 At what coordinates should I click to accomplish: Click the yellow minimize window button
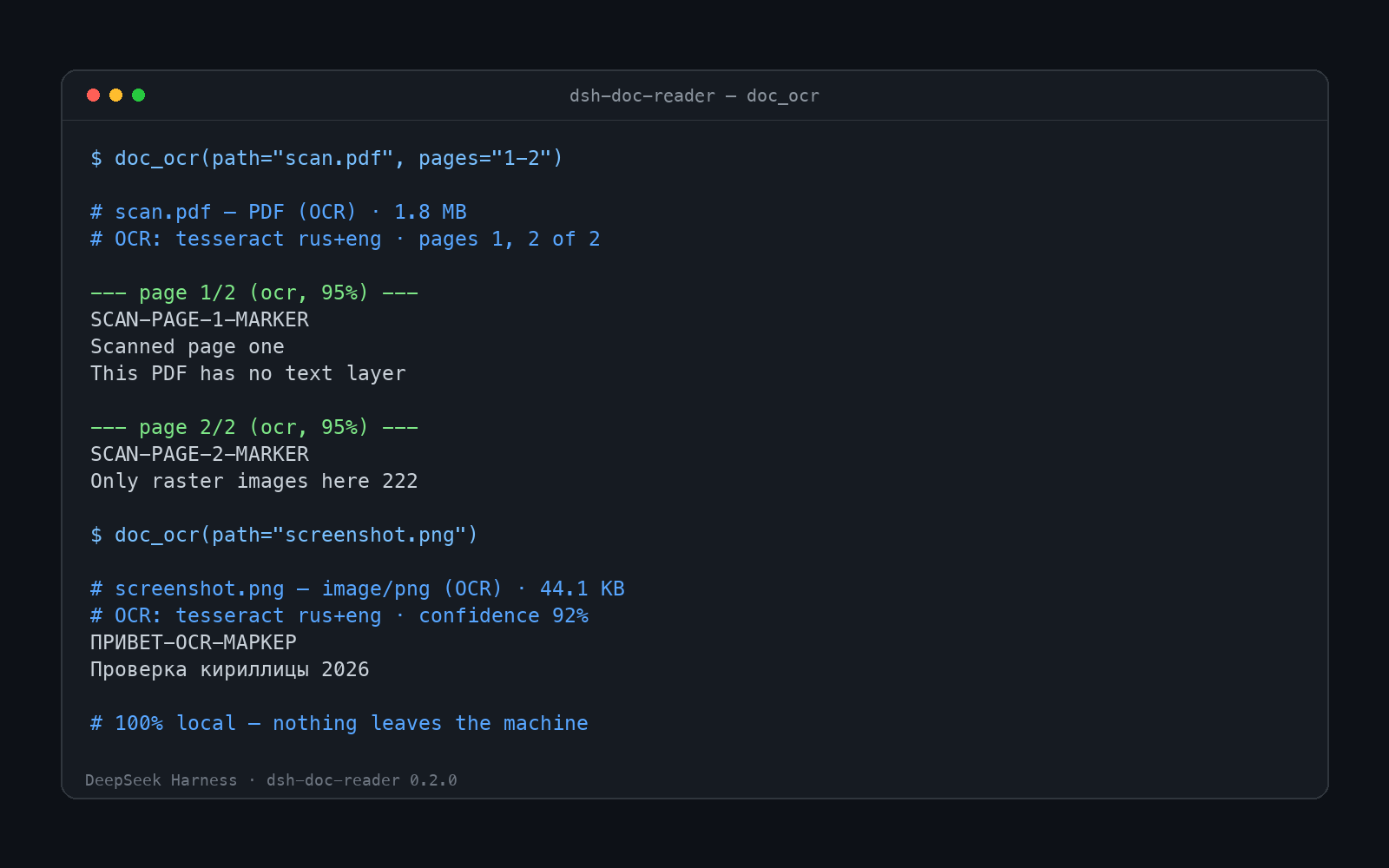coord(116,95)
